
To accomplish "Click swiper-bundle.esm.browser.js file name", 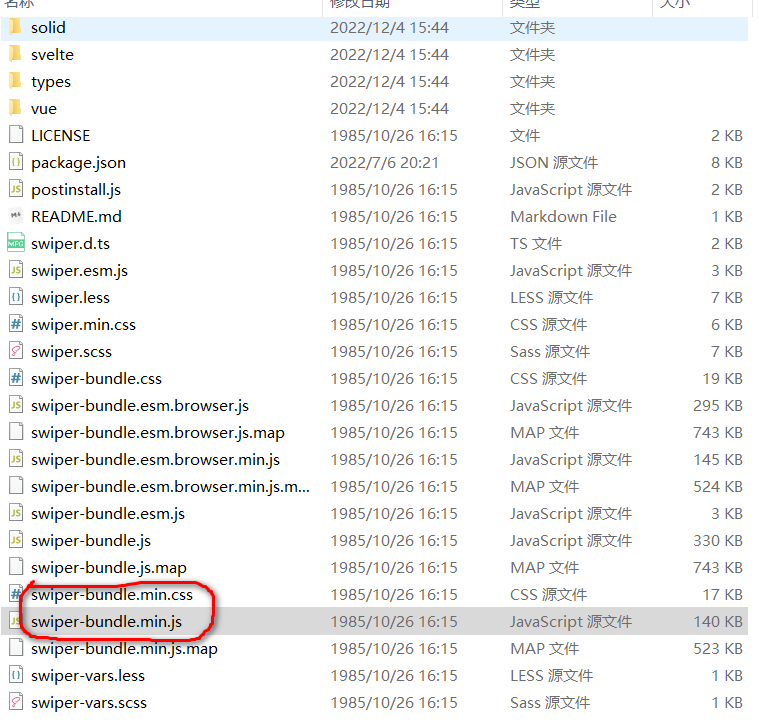I will coord(140,406).
